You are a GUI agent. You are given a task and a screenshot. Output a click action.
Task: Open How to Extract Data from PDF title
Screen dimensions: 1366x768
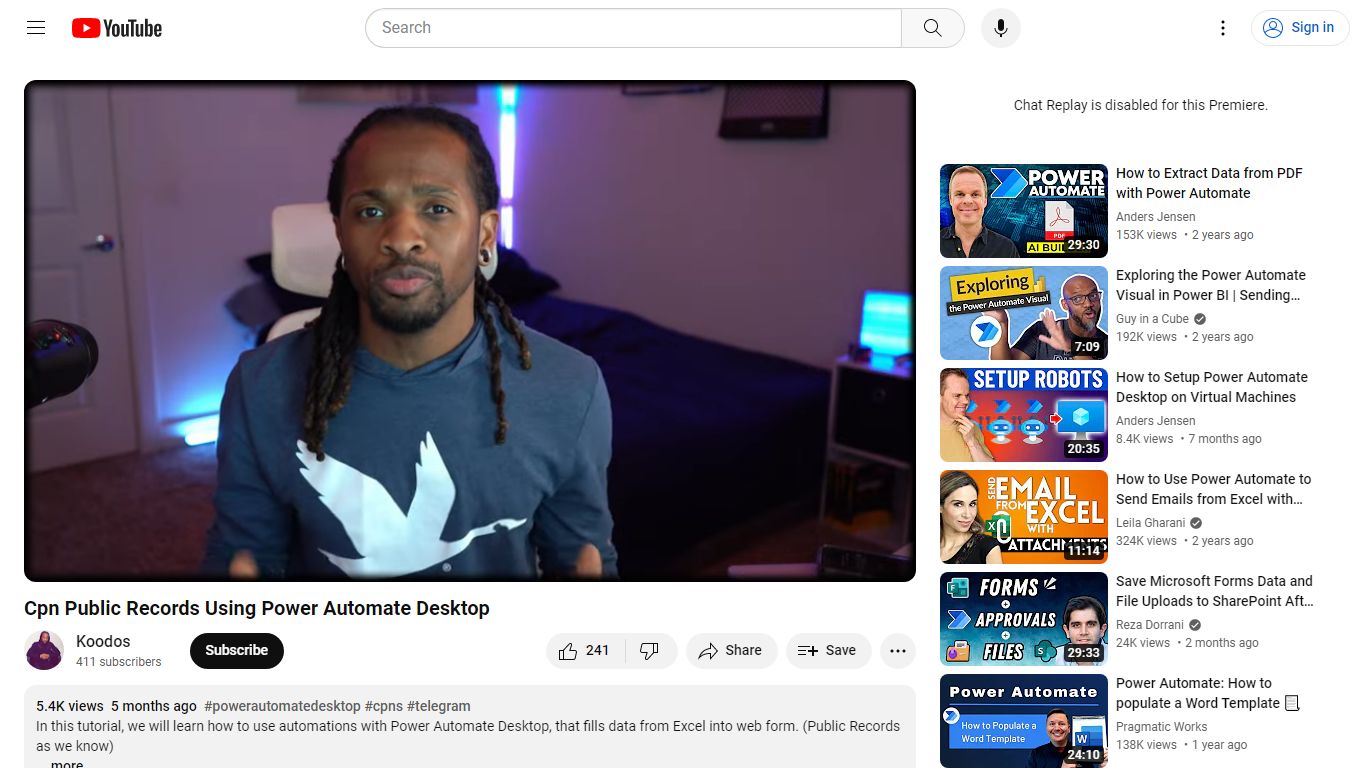pyautogui.click(x=1210, y=183)
